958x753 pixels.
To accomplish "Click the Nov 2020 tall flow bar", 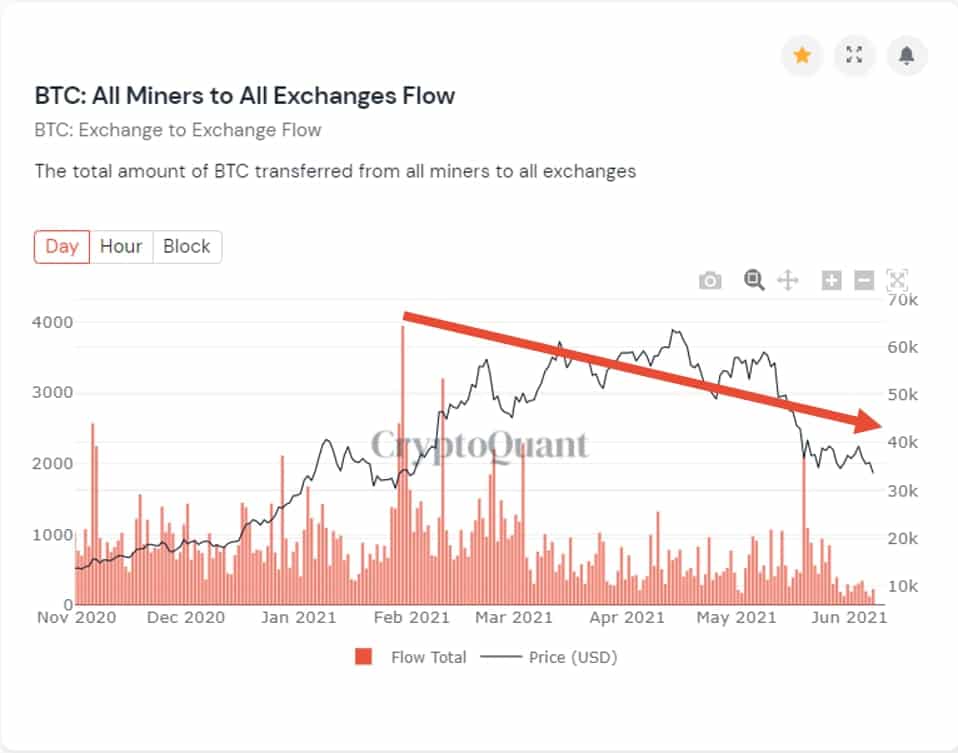I will [x=92, y=520].
